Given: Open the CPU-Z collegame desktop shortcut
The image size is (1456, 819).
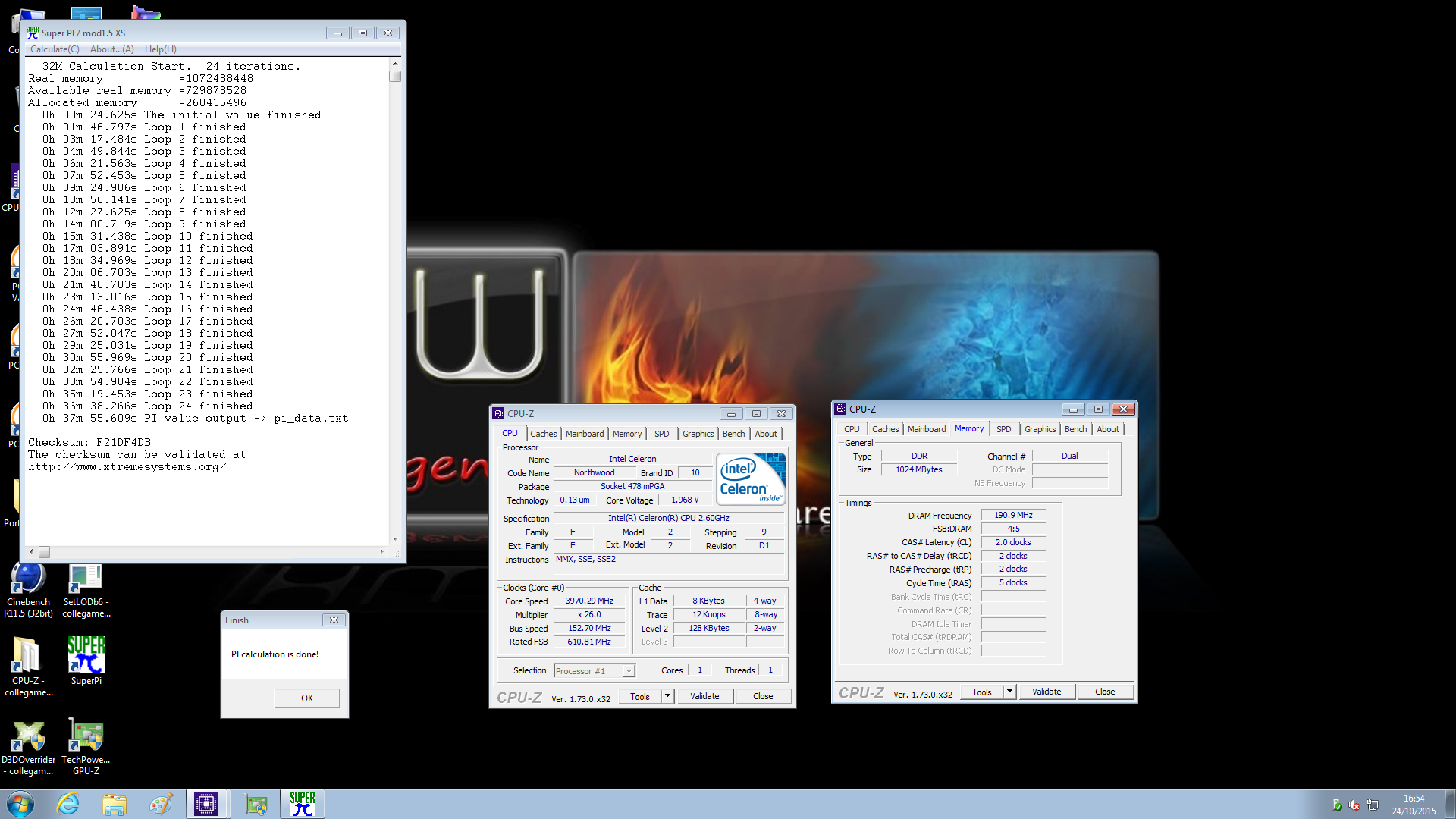Looking at the screenshot, I should [28, 667].
